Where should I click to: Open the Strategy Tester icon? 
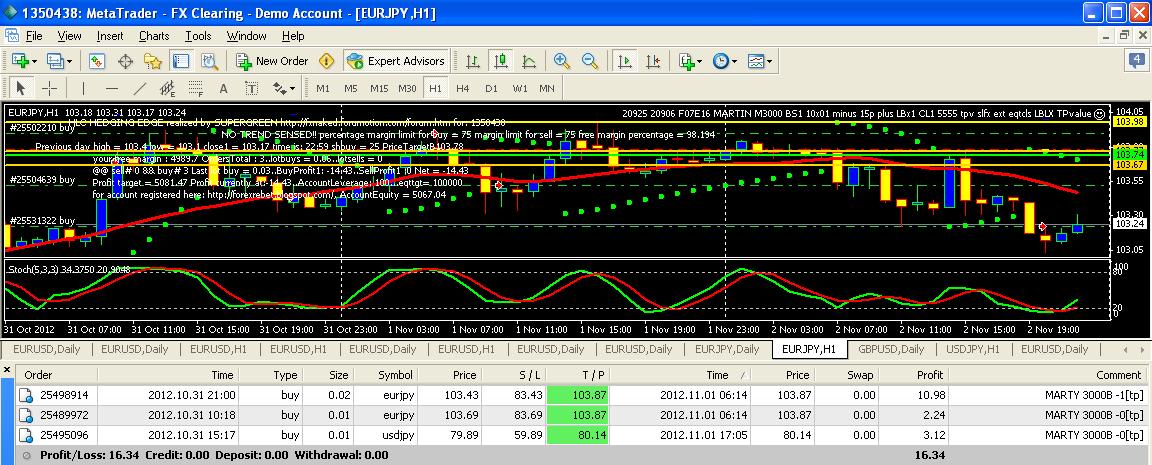coord(209,61)
